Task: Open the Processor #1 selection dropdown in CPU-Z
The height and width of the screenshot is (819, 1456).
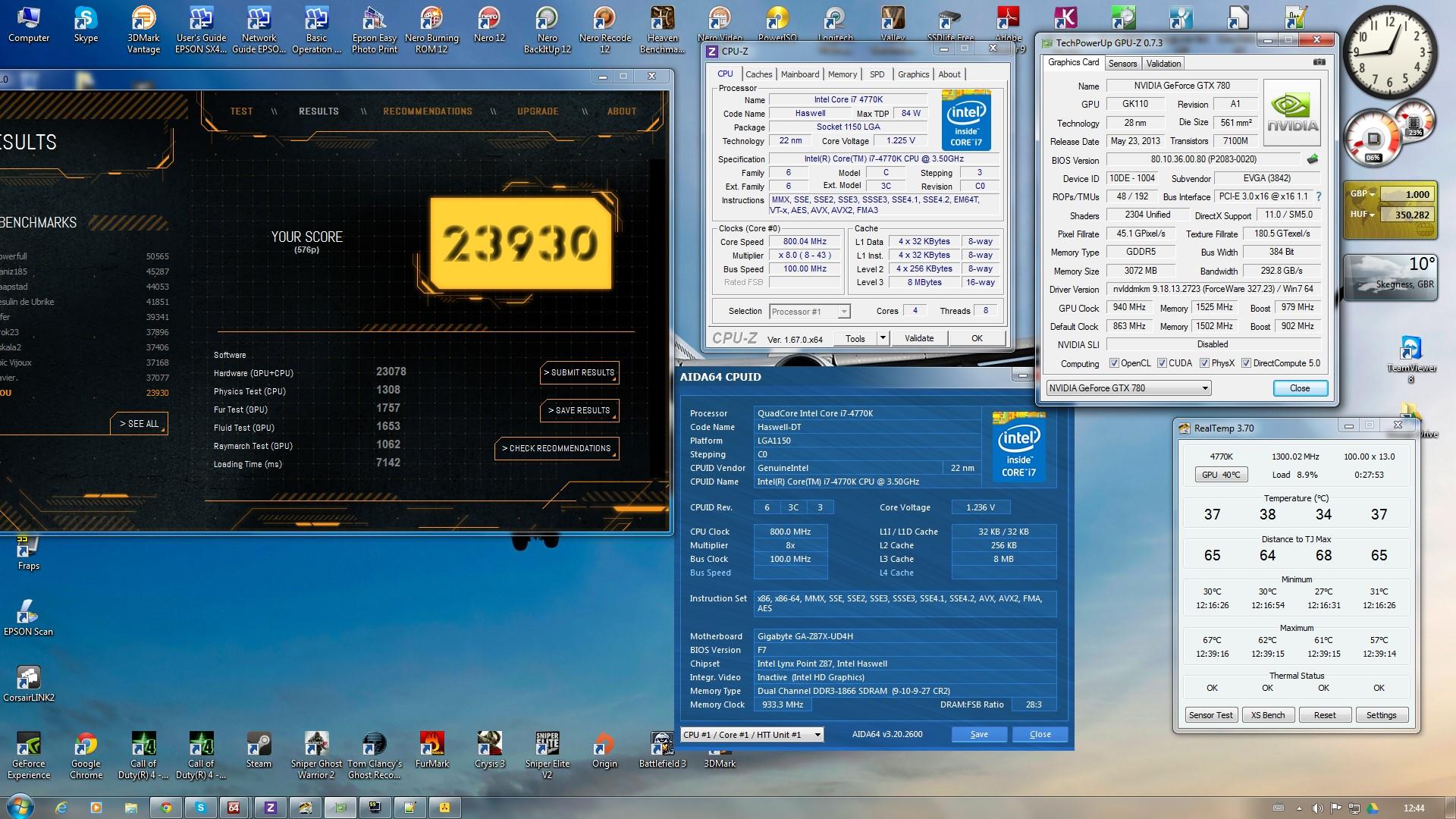Action: [809, 312]
